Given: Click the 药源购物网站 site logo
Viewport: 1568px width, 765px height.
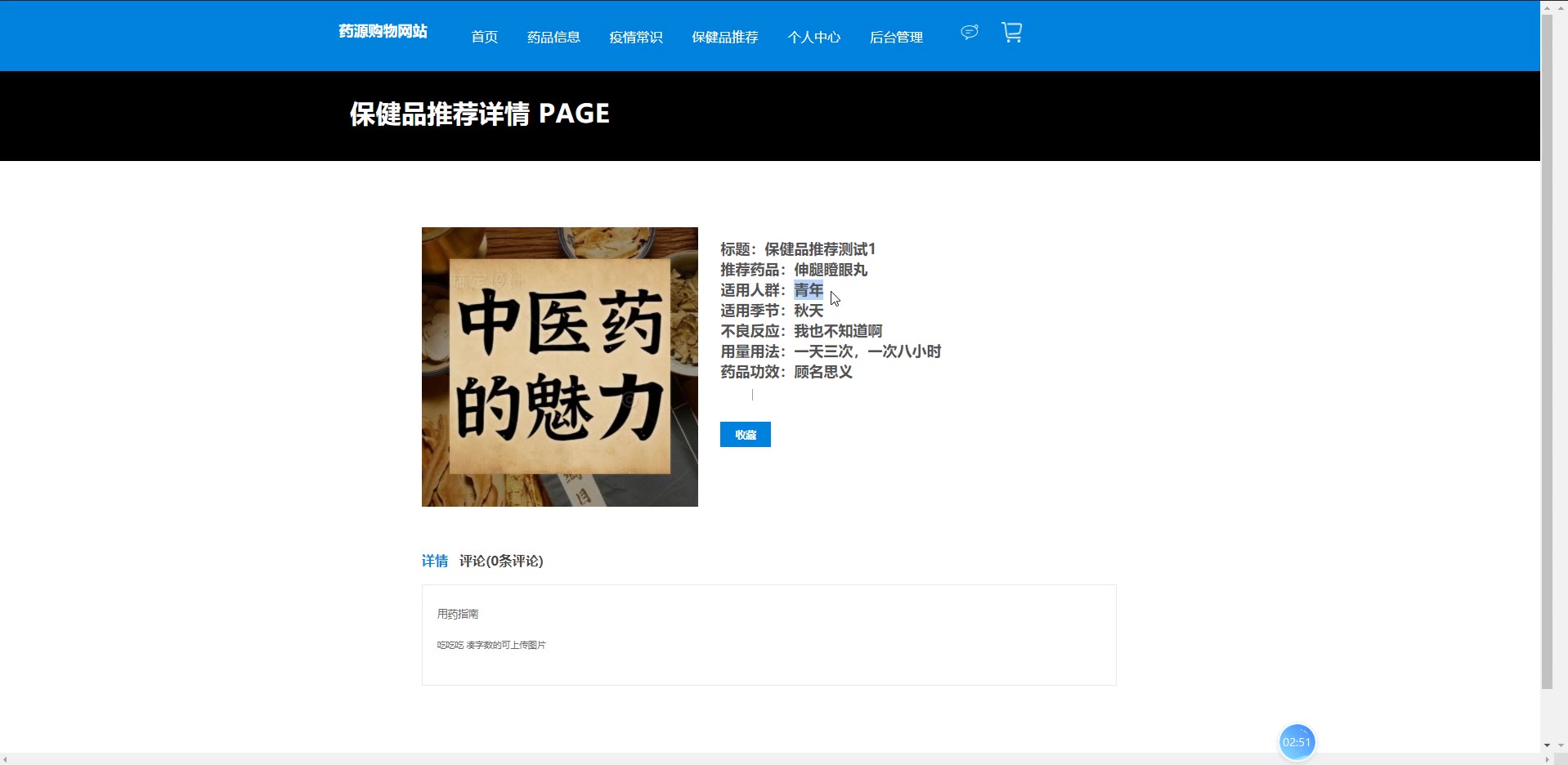Looking at the screenshot, I should click(383, 31).
